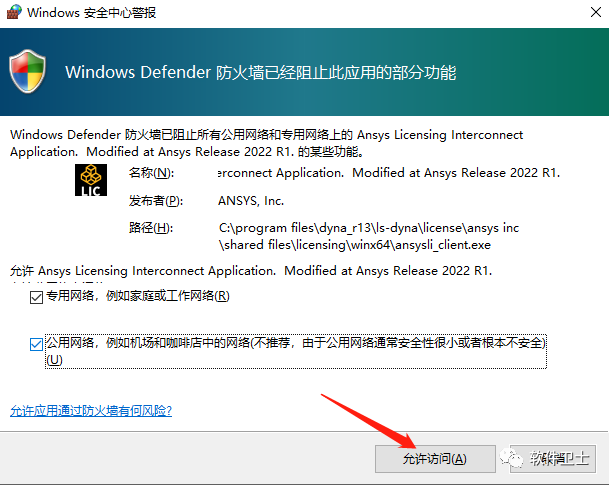The width and height of the screenshot is (609, 485).
Task: Toggle the public networks (公用网络) checkbox
Action: click(x=36, y=344)
